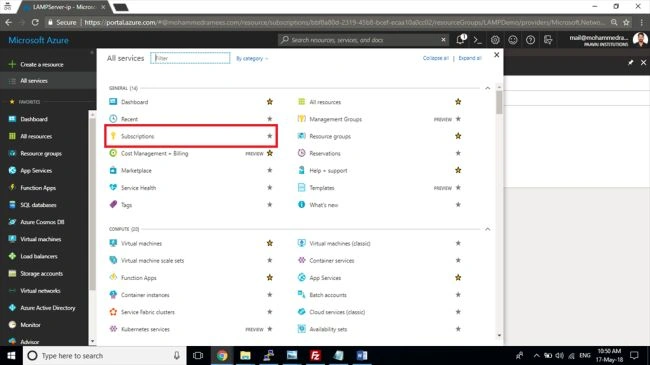
Task: Favorite the Reservations star
Action: click(458, 153)
